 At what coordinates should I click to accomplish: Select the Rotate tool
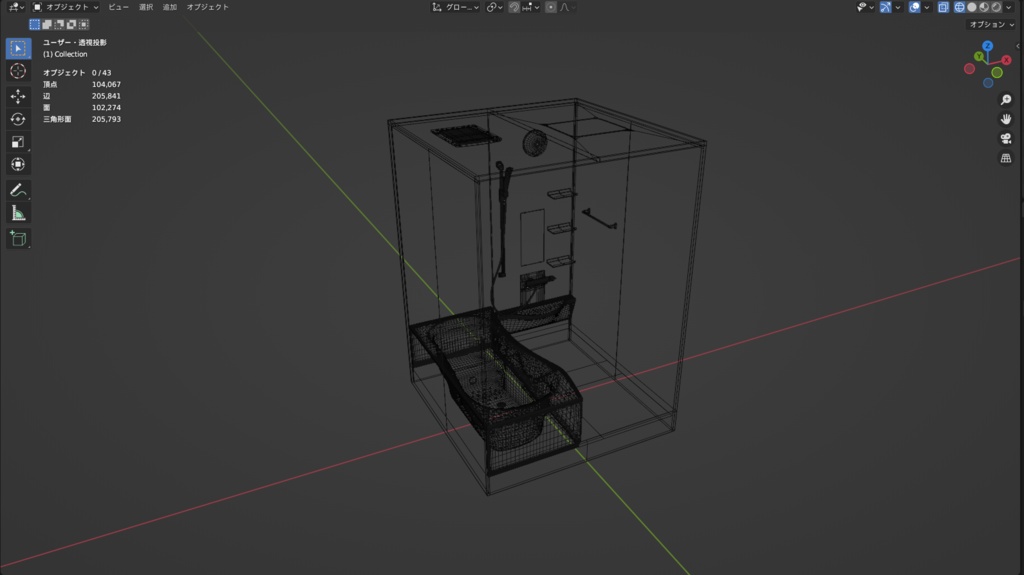[x=18, y=120]
